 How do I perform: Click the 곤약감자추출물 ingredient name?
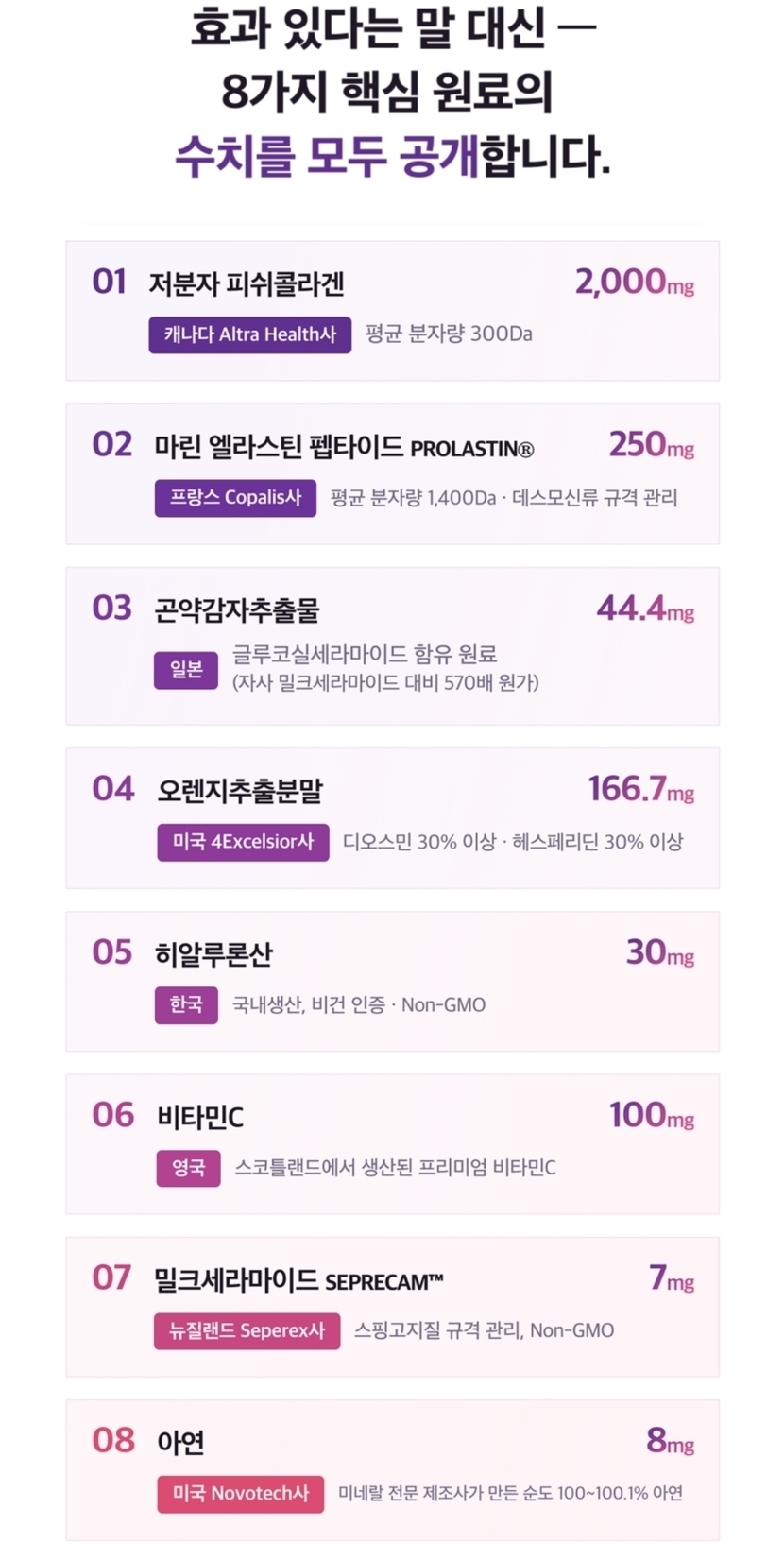(x=237, y=609)
